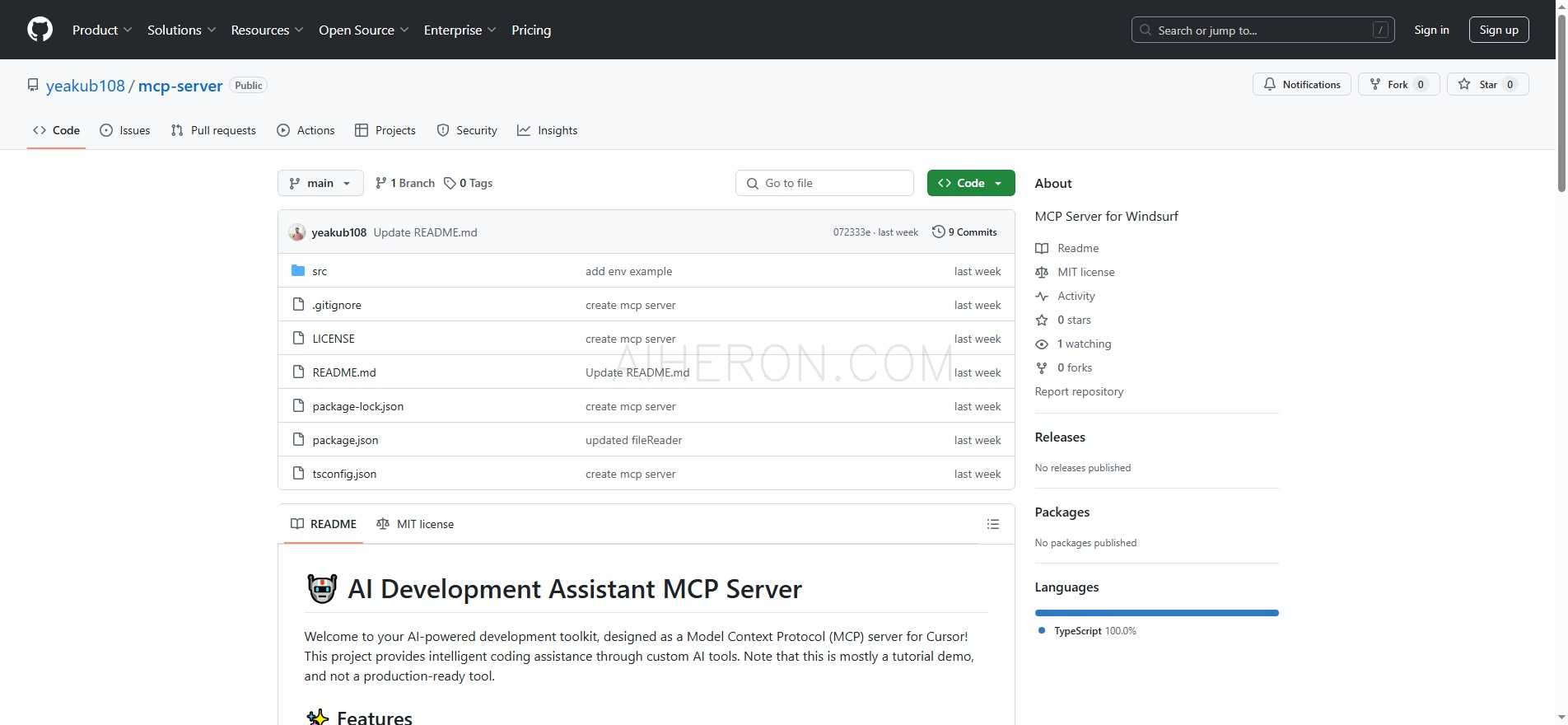Expand the Resources menu
Screen dimensions: 1568x725
pos(268,30)
